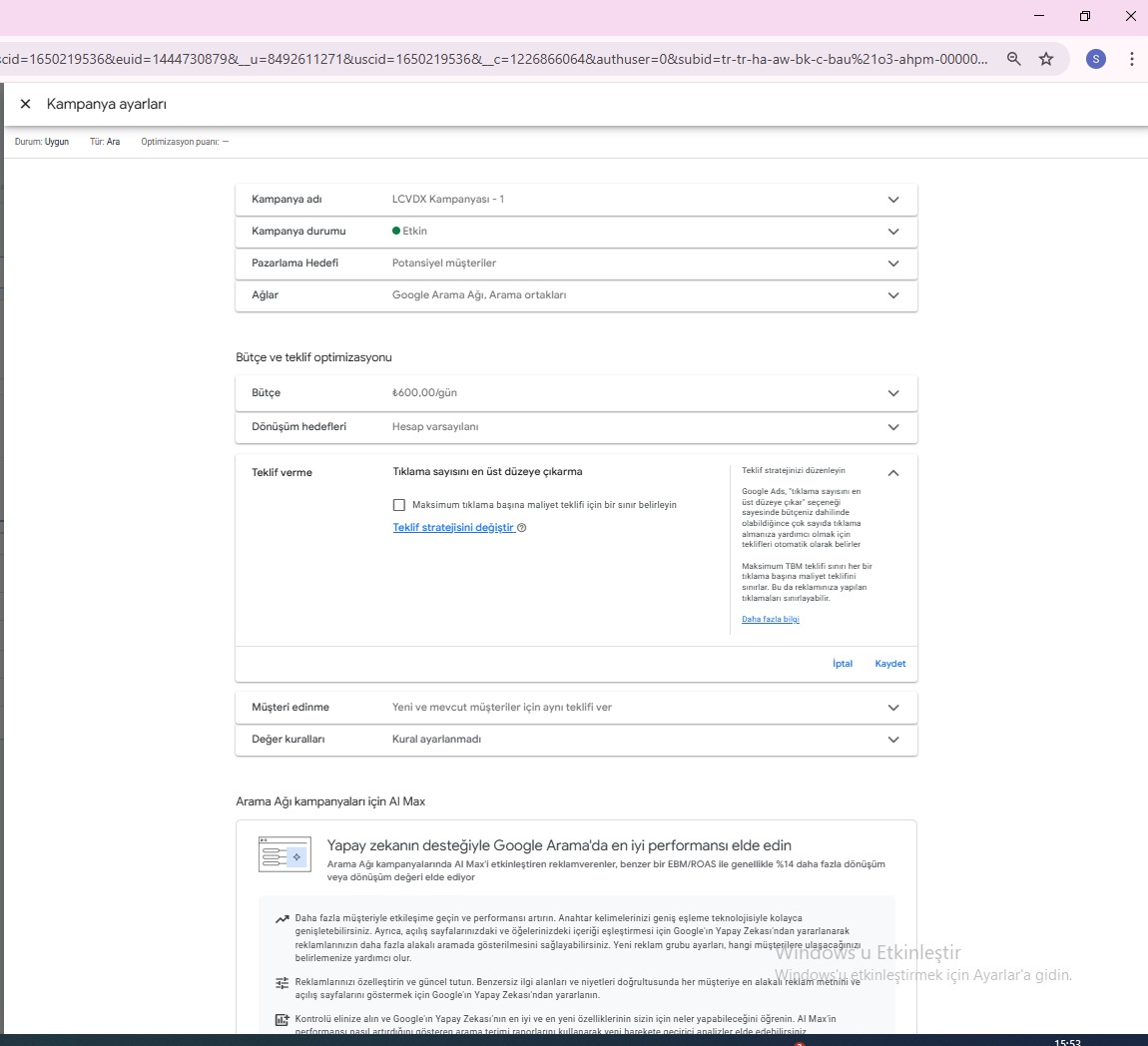The width and height of the screenshot is (1148, 1046).
Task: Collapse the Teklif verme section
Action: (893, 473)
